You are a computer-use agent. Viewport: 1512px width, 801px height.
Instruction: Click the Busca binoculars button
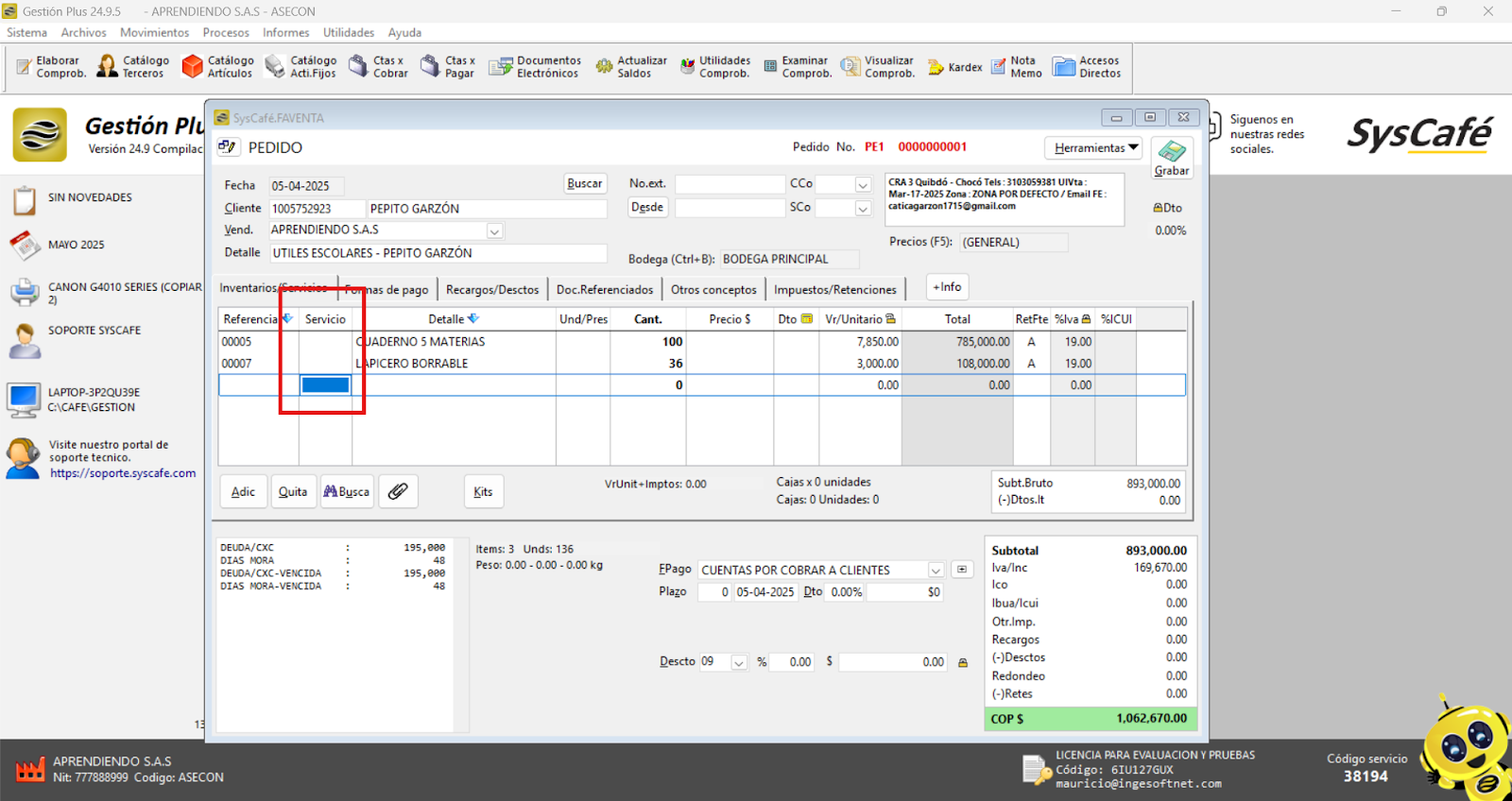tap(347, 491)
